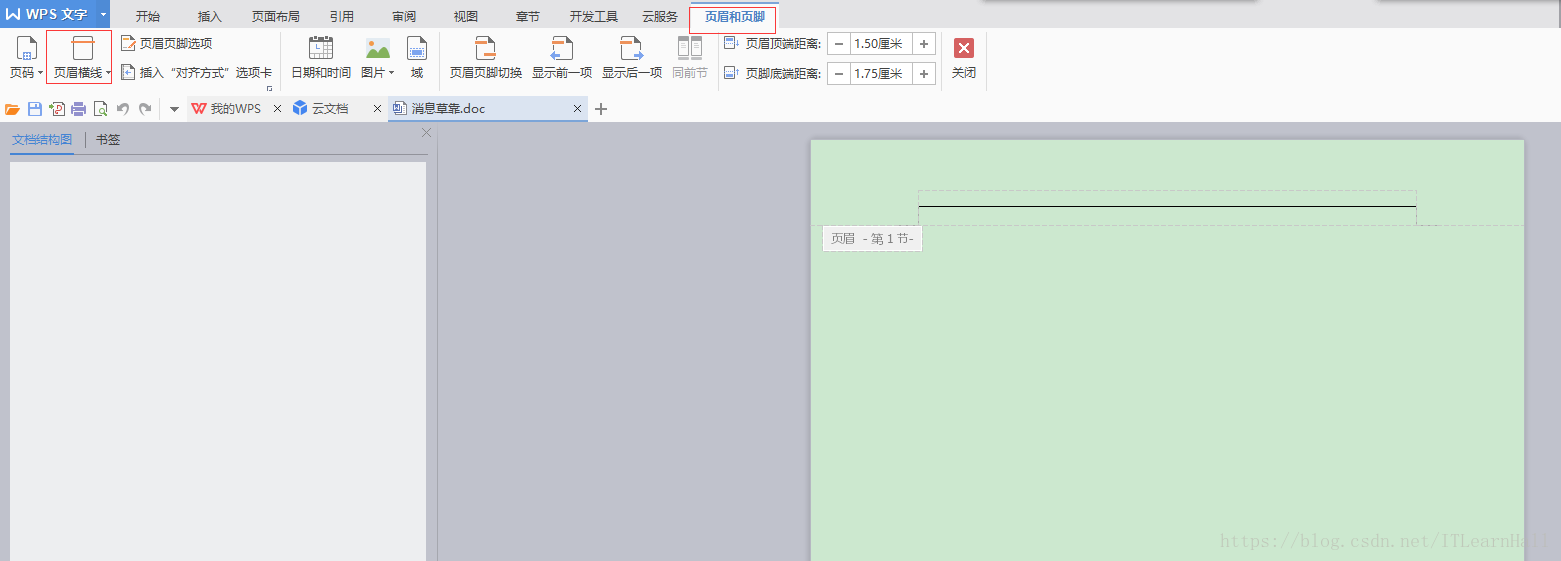
Task: Increase 页脚底端距离 with plus button
Action: [x=924, y=73]
